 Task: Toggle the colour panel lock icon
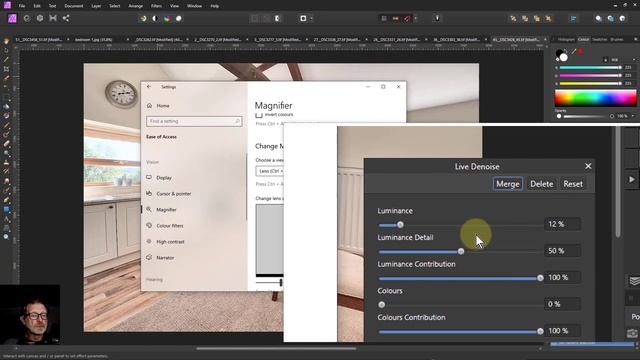(606, 60)
